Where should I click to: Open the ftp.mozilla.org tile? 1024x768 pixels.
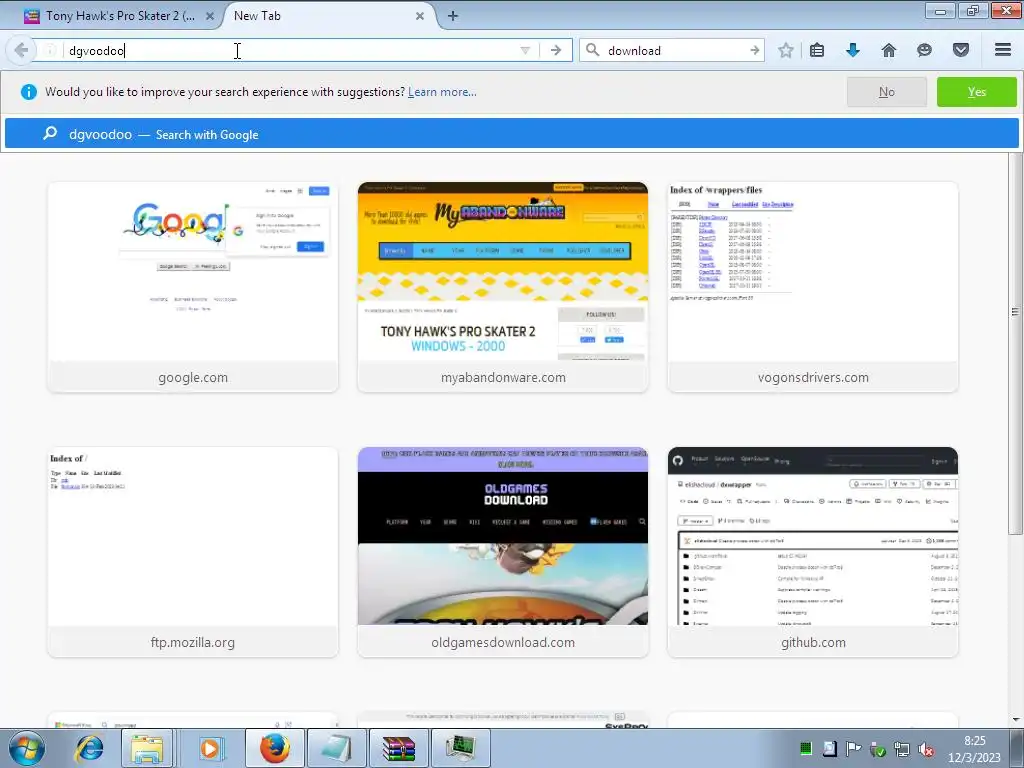pos(193,552)
